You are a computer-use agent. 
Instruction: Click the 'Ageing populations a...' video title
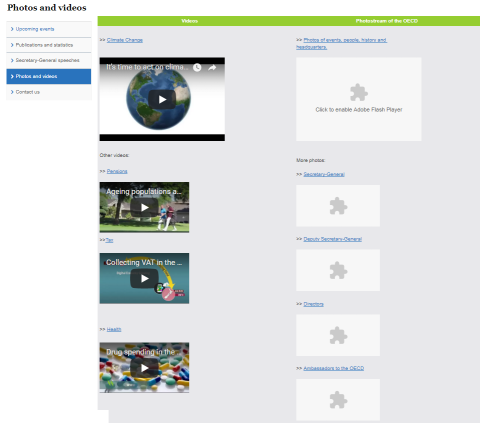(x=144, y=192)
